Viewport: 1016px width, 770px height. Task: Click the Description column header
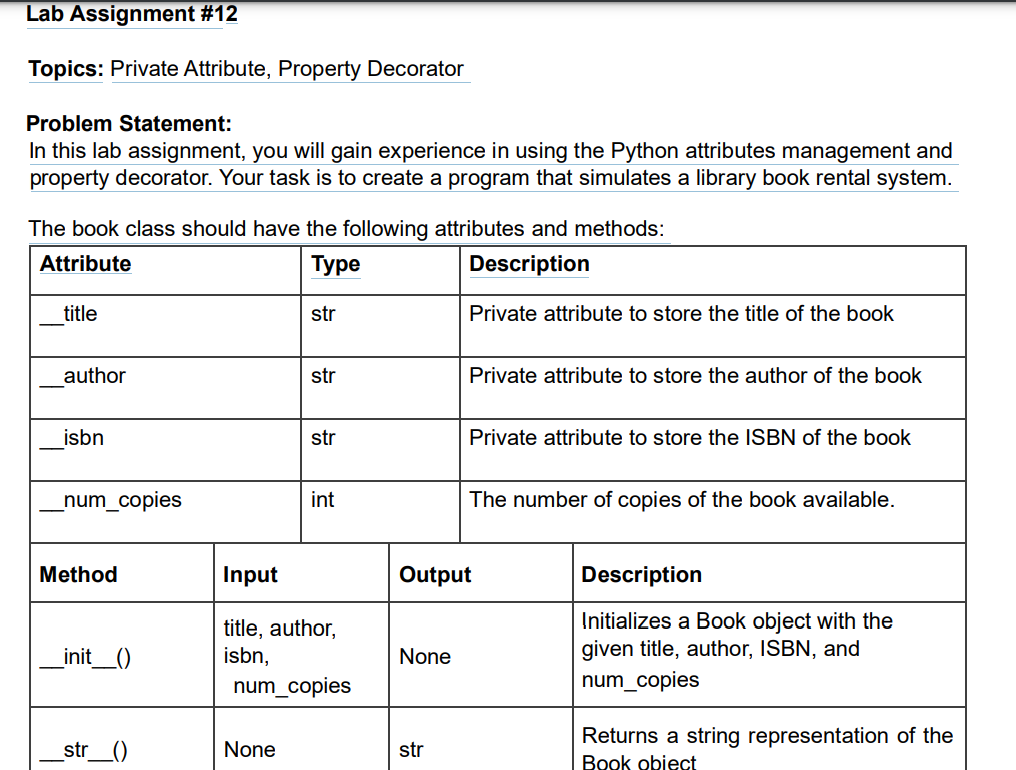point(529,263)
